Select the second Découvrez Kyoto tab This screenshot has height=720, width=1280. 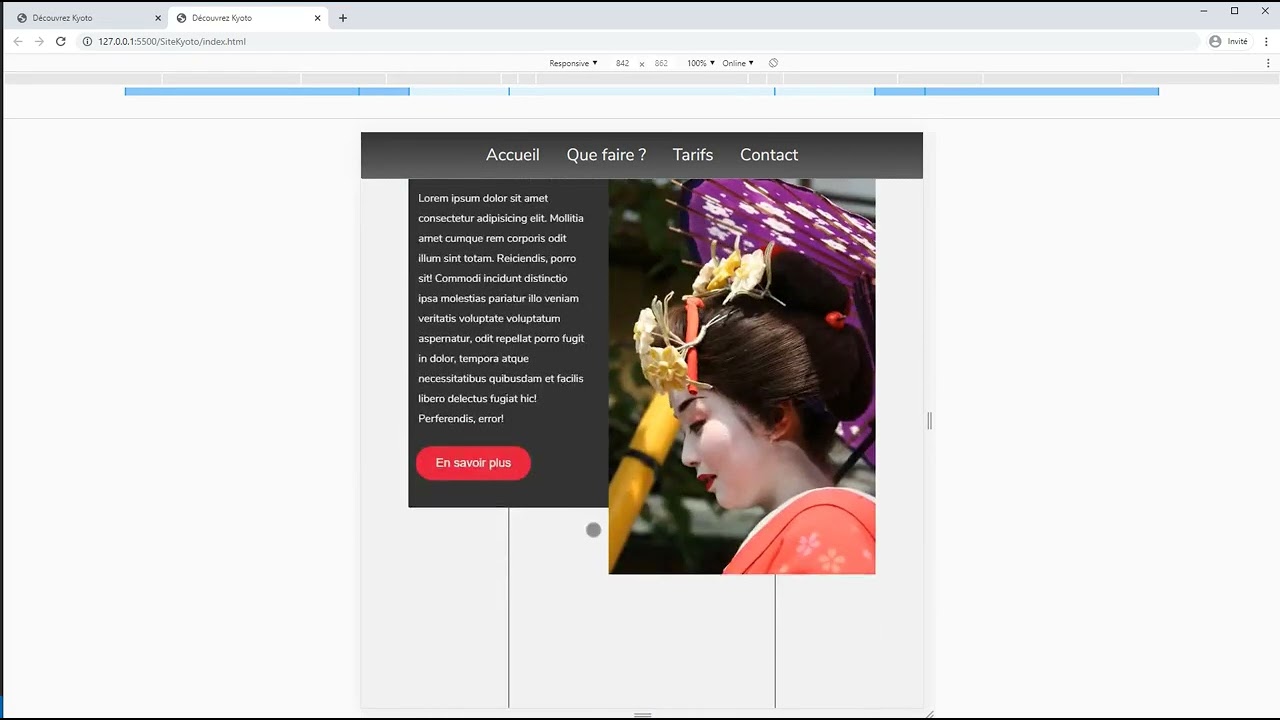(248, 18)
